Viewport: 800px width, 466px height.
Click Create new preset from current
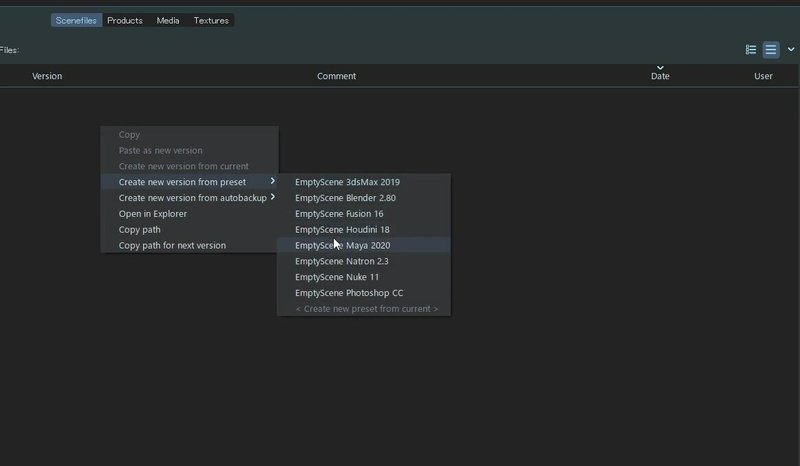[x=364, y=308]
